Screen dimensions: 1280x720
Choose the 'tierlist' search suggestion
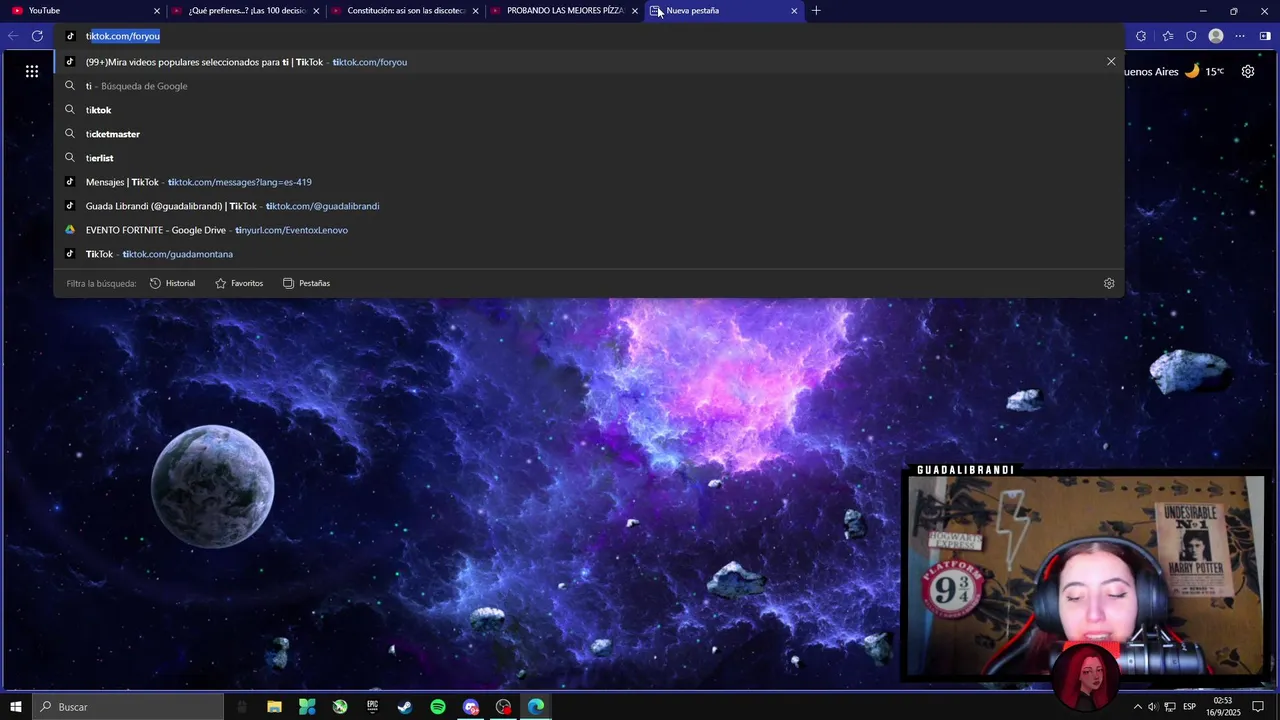[x=590, y=158]
